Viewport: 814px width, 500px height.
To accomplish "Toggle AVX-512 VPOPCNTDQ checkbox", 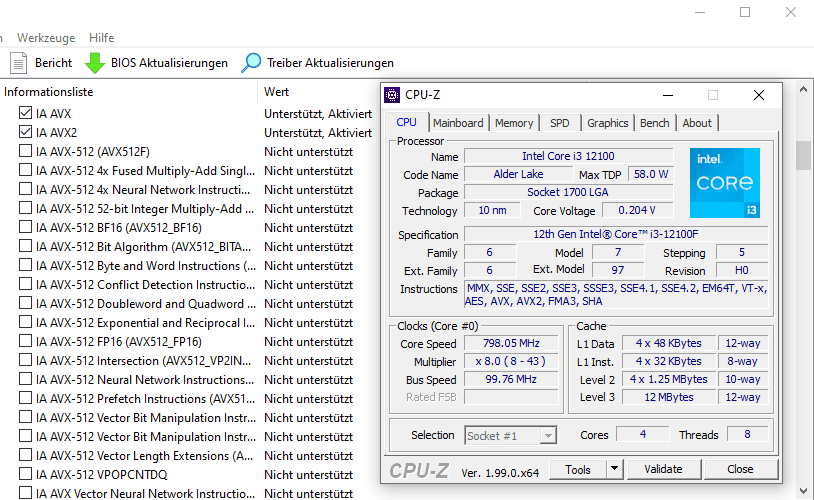I will (x=25, y=474).
